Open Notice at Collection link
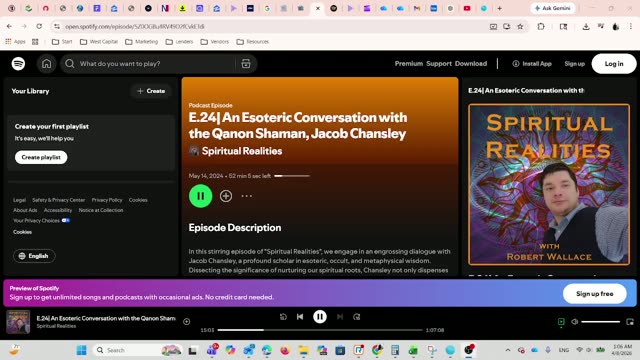 [x=101, y=210]
